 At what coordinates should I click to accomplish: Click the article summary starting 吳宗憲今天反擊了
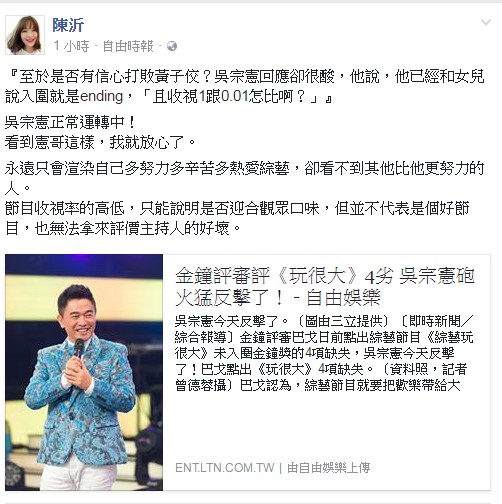pyautogui.click(x=324, y=353)
